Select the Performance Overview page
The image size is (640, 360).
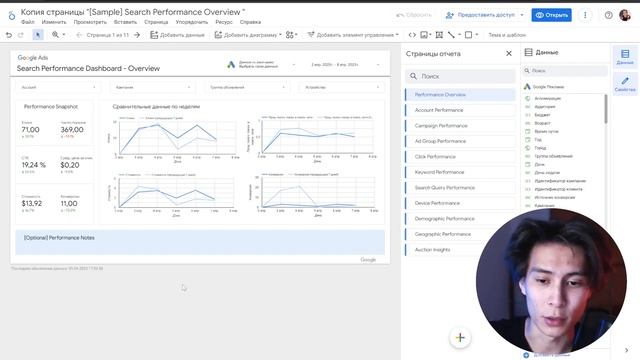[x=460, y=95]
